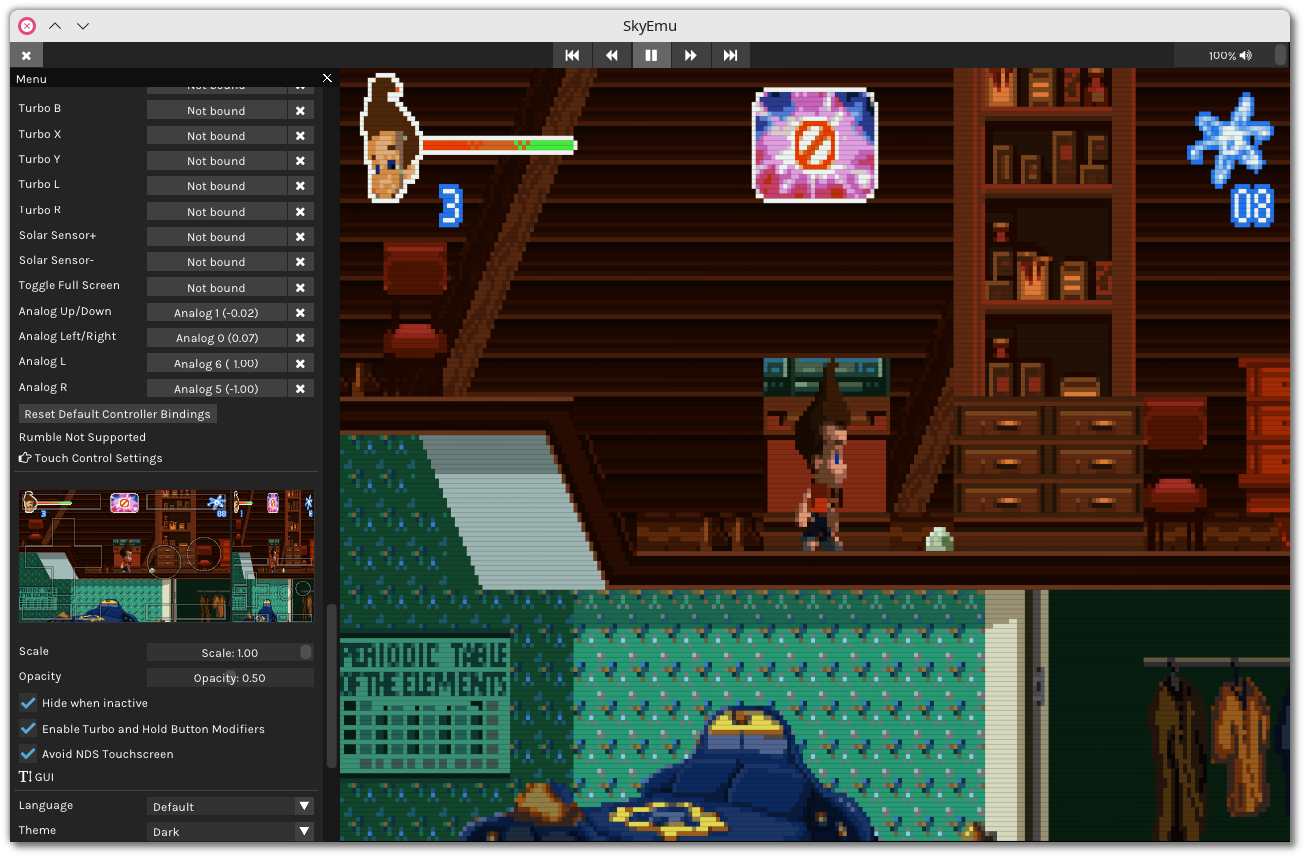The height and width of the screenshot is (858, 1306).
Task: Expand the Theme dropdown
Action: (230, 831)
